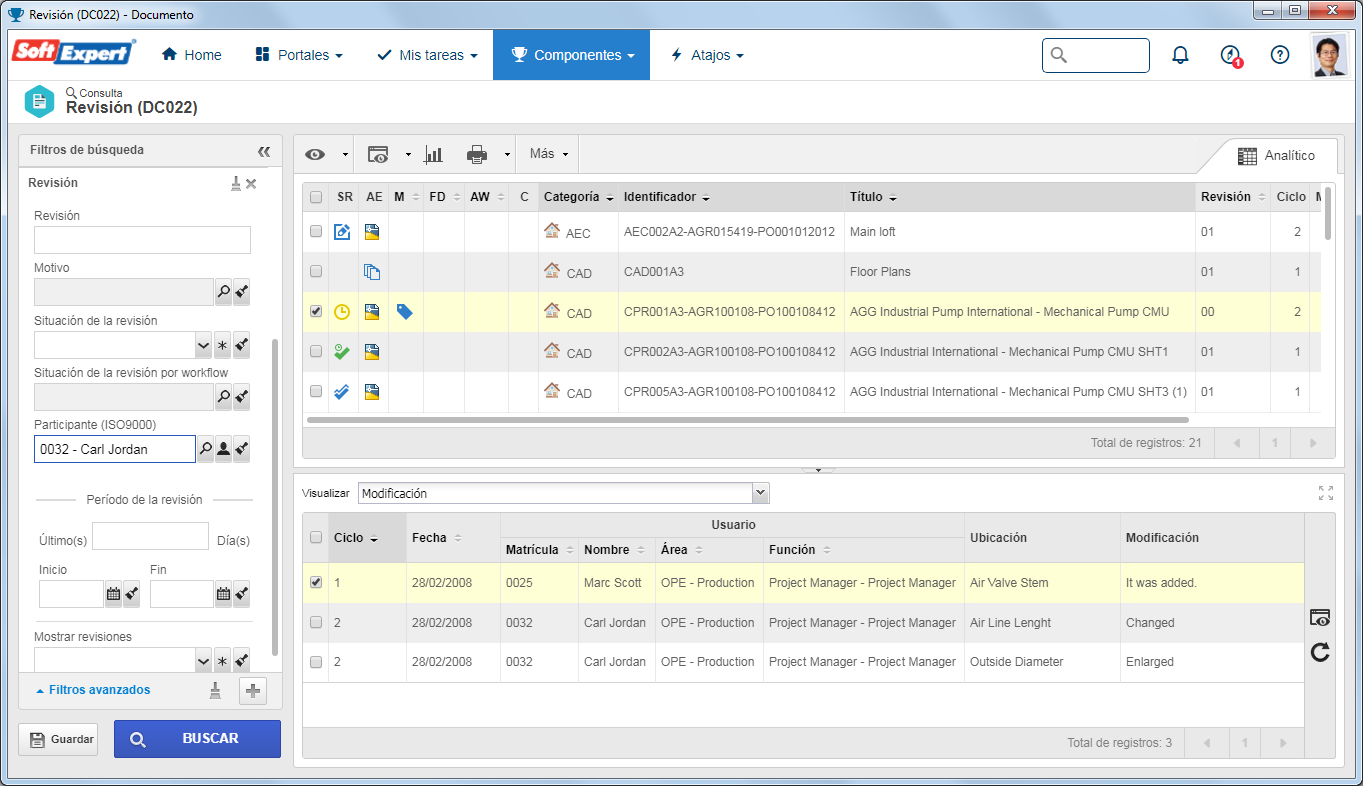Click the printer toolbar icon
The image size is (1363, 786).
[477, 154]
